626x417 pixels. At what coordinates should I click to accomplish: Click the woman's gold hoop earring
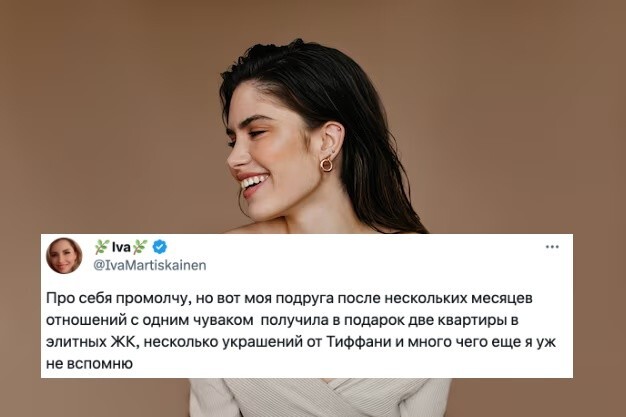(326, 165)
